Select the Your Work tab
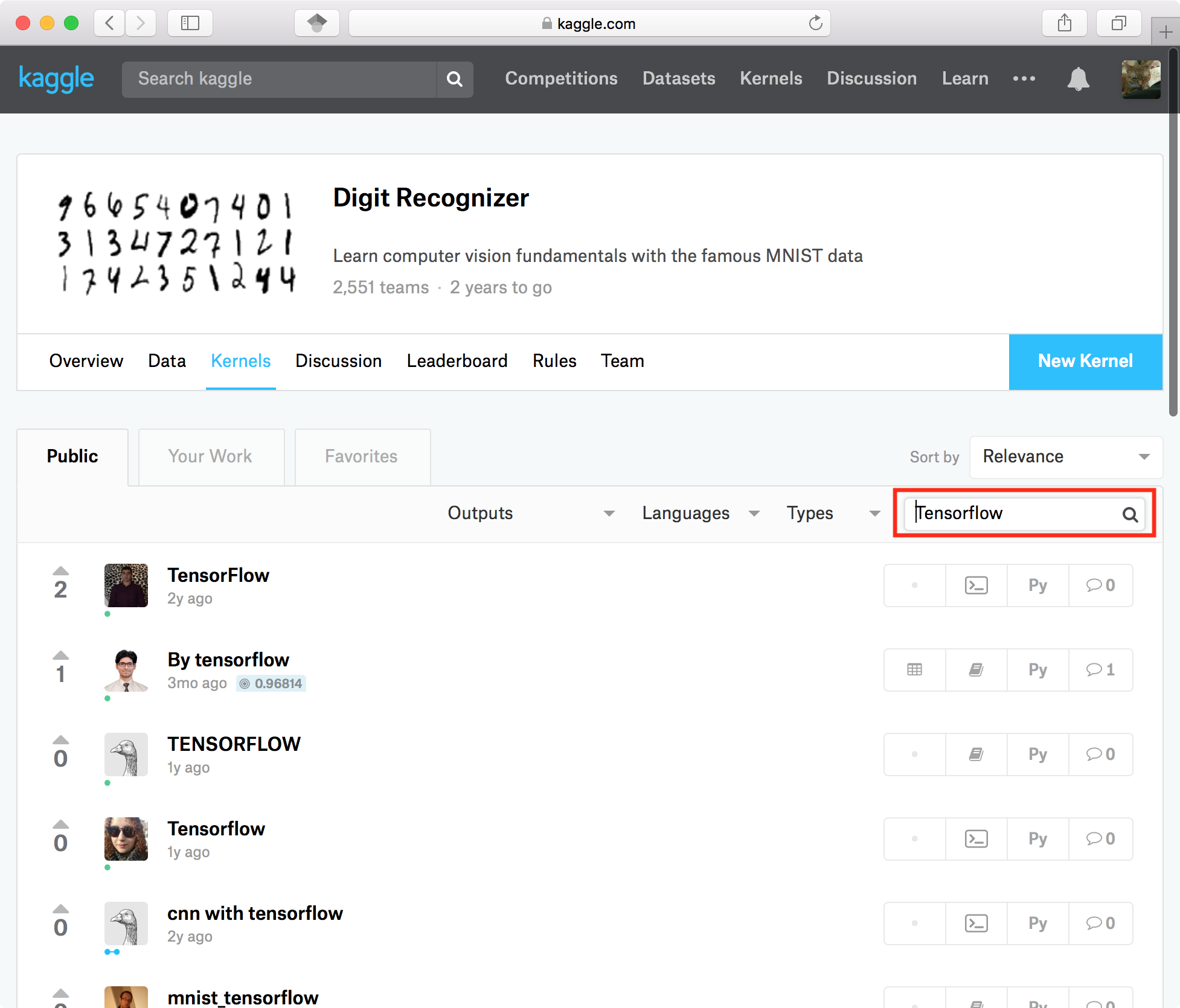 pos(210,456)
